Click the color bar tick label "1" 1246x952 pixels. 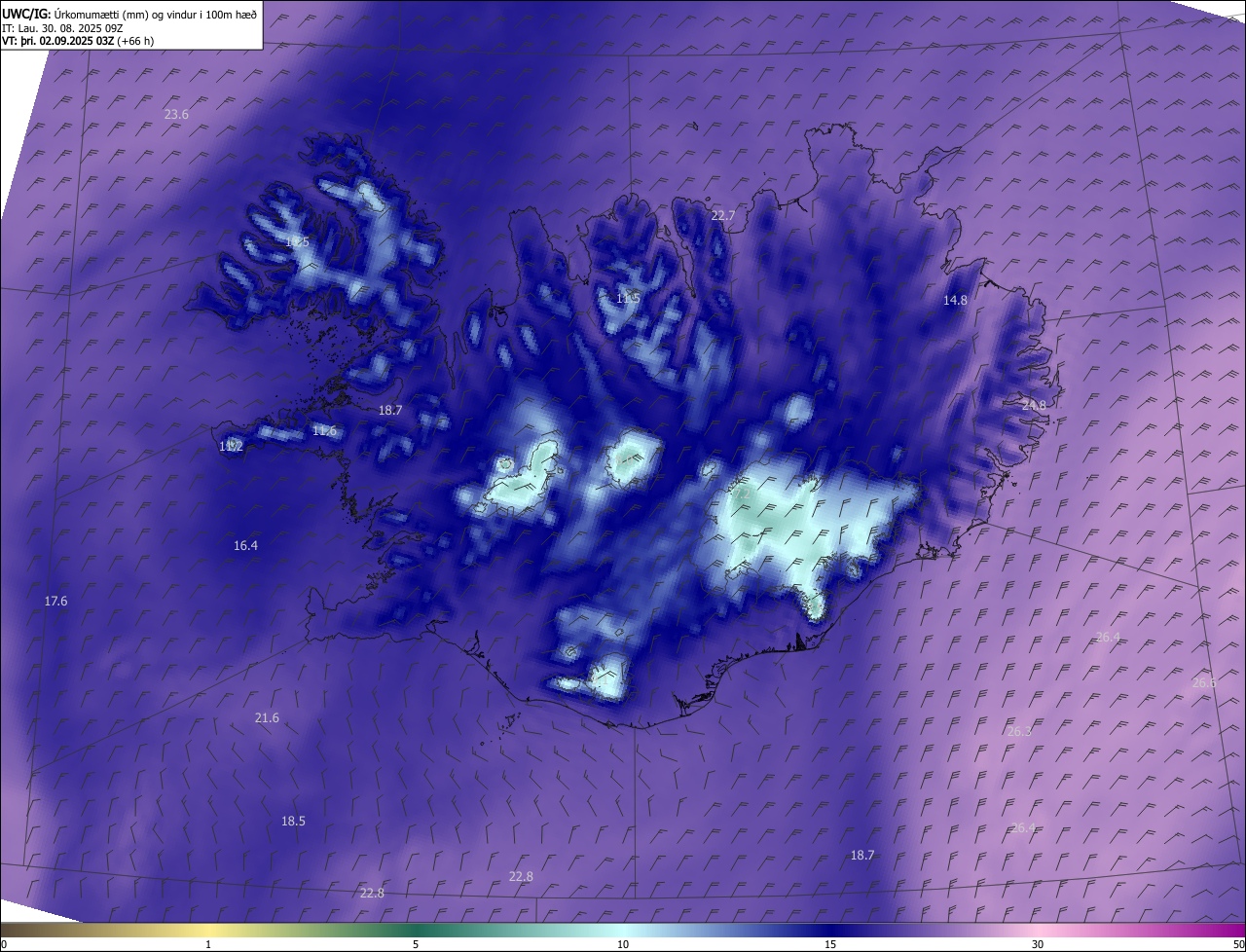coord(208,944)
